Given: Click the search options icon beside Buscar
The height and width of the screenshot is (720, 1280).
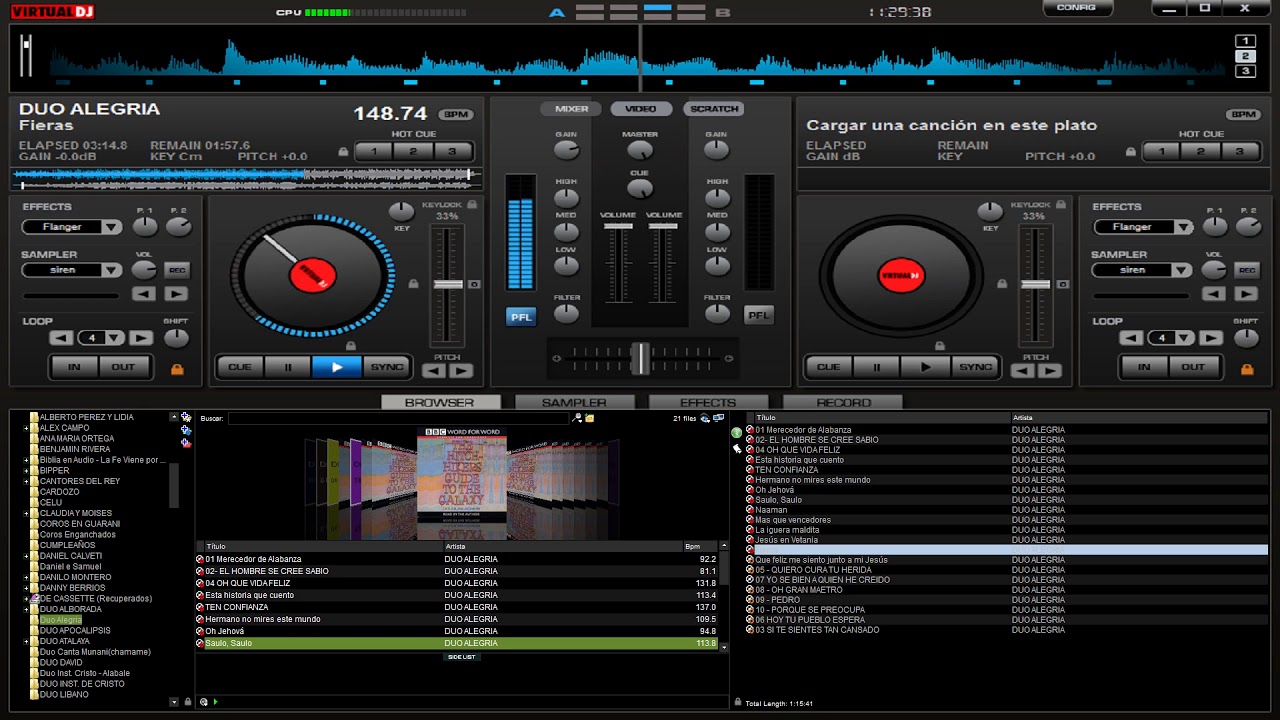Looking at the screenshot, I should coord(577,418).
